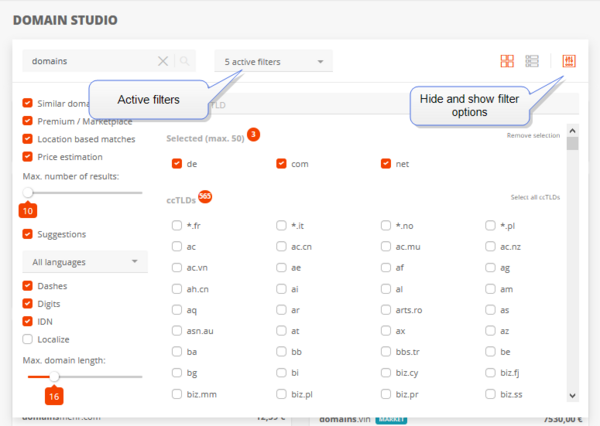Check the biz.fj checkbox
Screen dimensions: 600x426
coord(490,372)
